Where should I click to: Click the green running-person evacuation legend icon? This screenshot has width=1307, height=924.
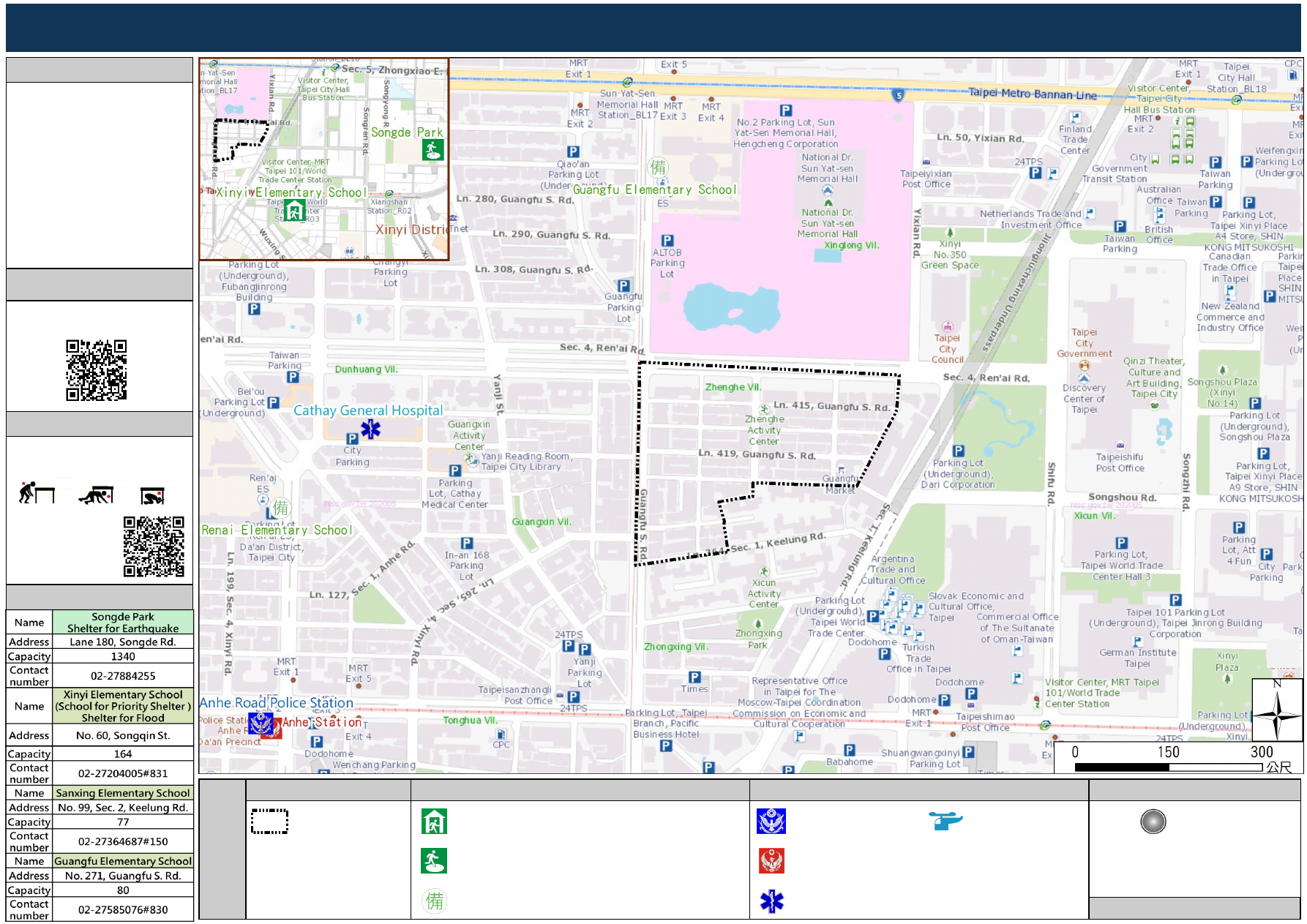coord(434,861)
